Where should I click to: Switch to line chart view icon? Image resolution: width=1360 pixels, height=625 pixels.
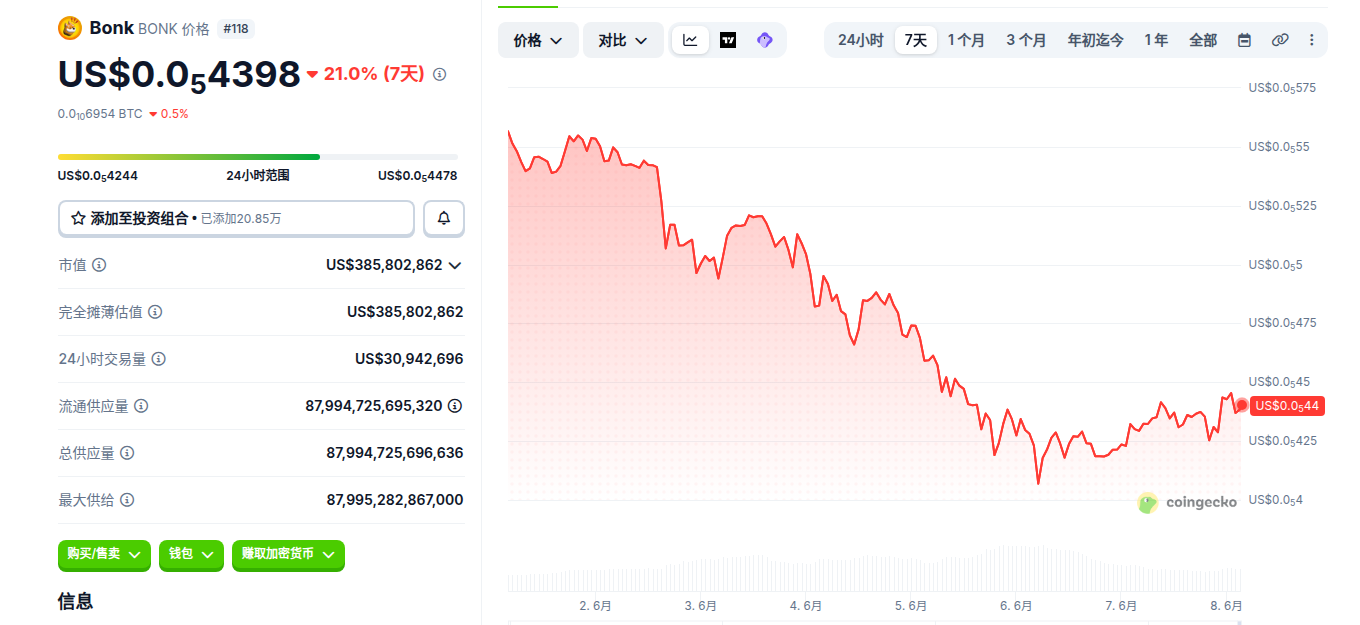pos(691,40)
